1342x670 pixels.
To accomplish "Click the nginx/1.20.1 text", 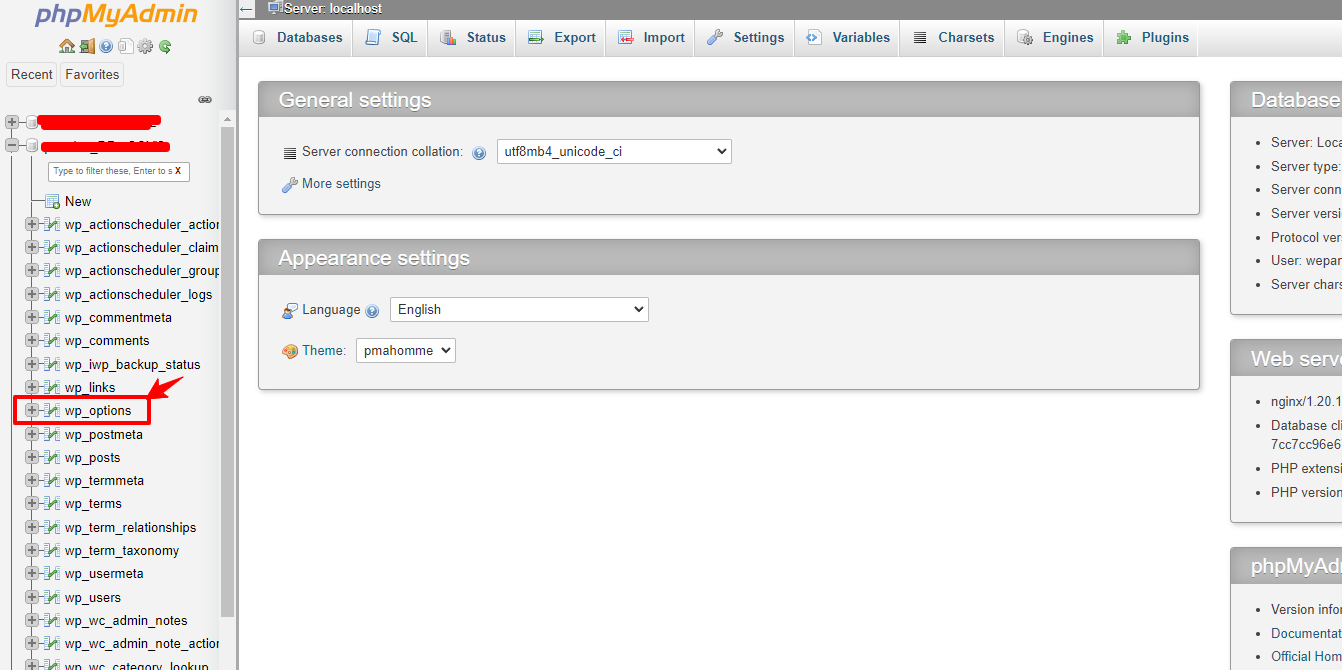I will click(1306, 401).
